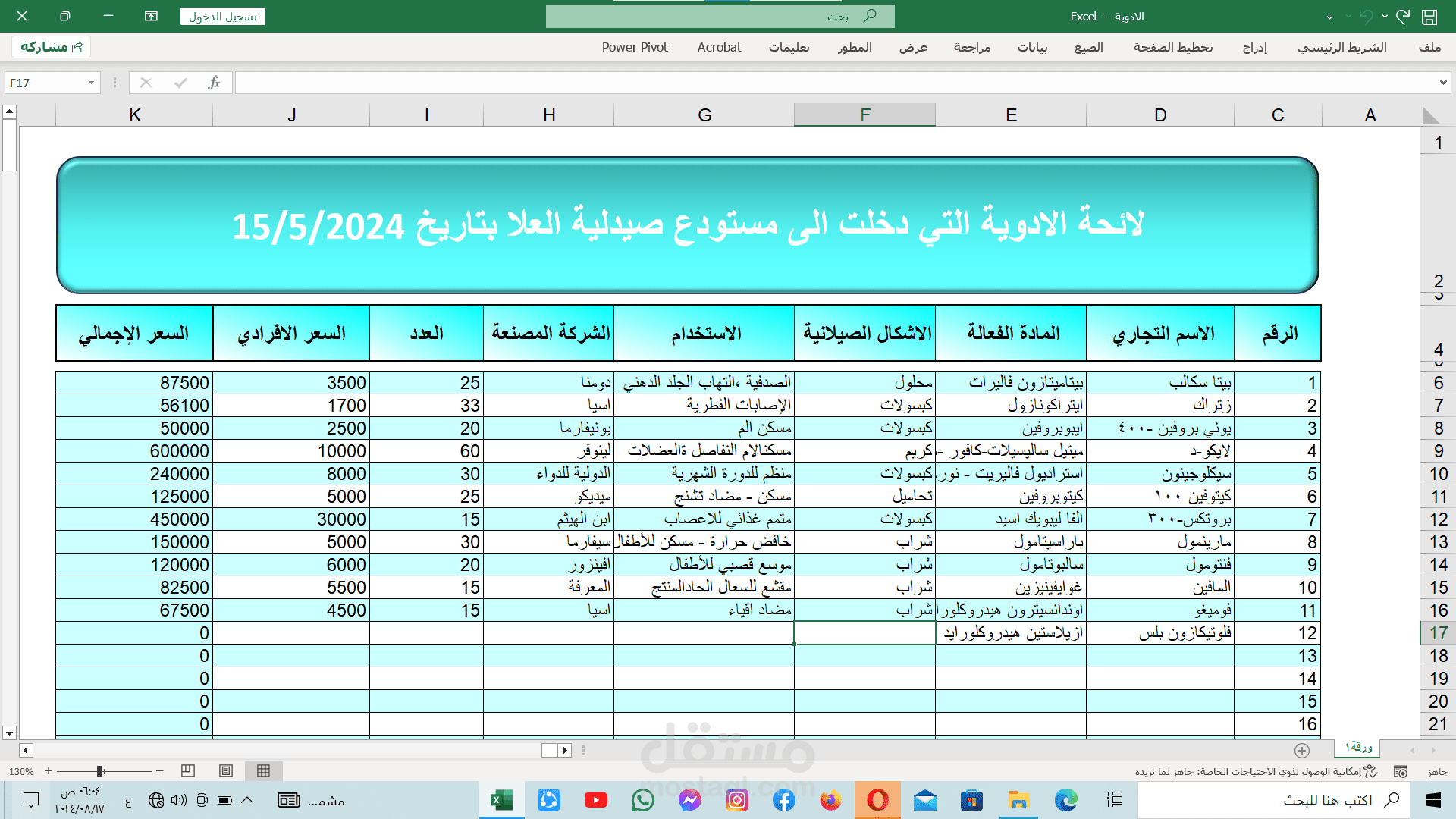
Task: Click the Select All corner triangle
Action: 1430,115
